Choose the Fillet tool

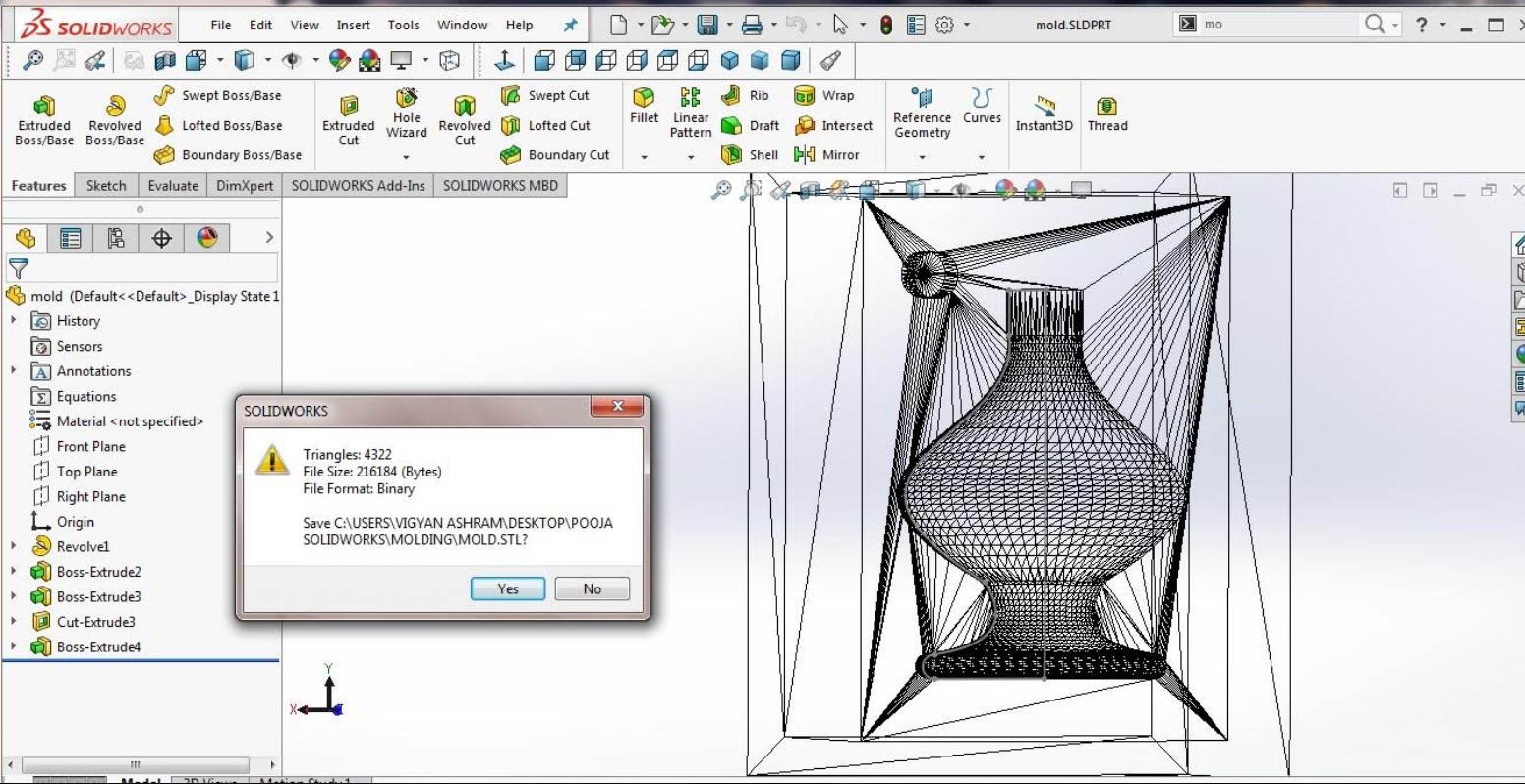645,106
